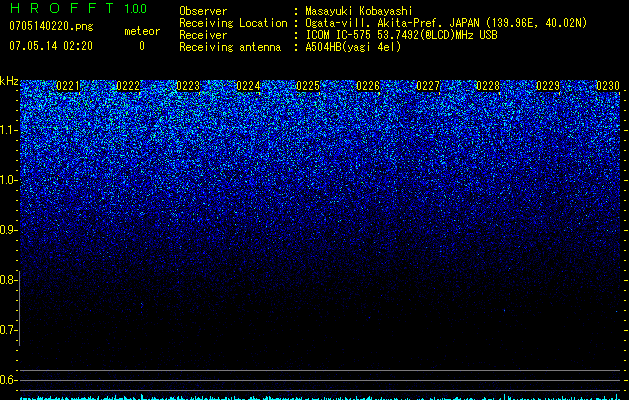Click the 1.1 kHz axis label
The image size is (629, 400).
[x=8, y=130]
